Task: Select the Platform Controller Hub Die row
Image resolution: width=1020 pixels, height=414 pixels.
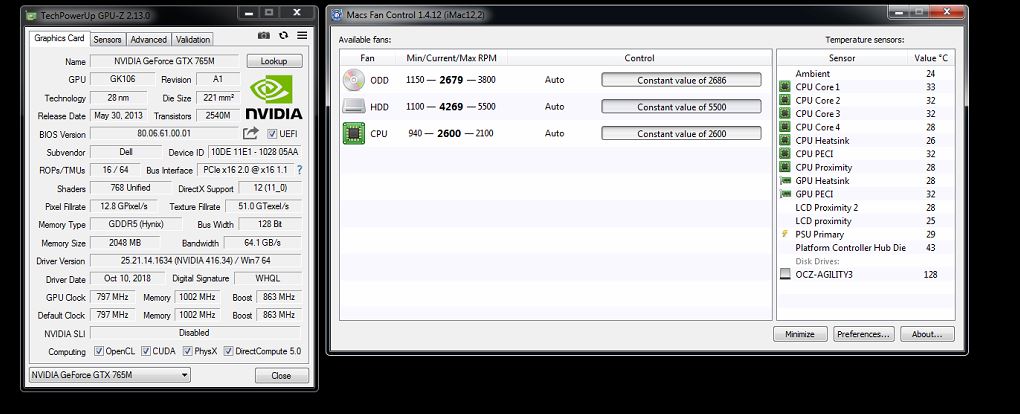Action: point(866,247)
